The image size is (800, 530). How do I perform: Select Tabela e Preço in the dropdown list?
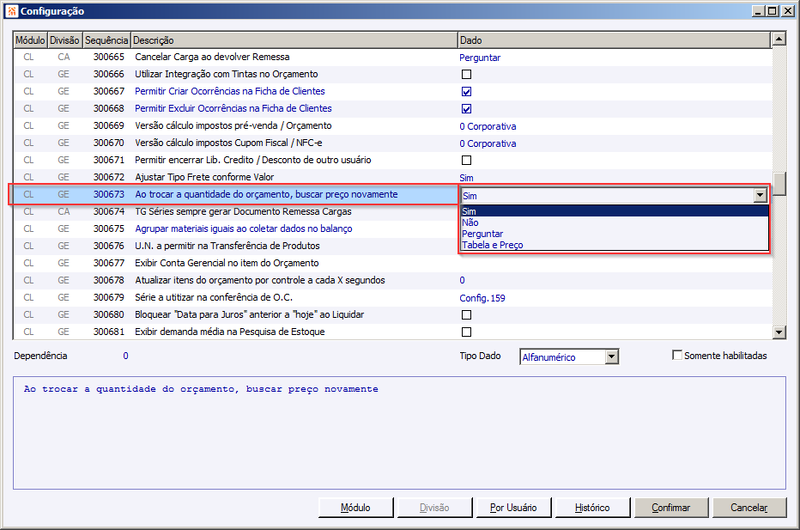click(x=615, y=245)
